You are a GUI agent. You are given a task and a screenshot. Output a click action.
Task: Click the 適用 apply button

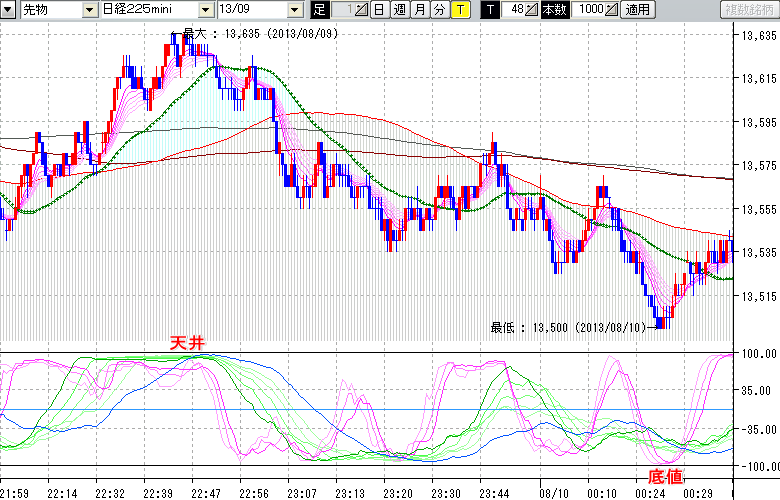point(637,10)
